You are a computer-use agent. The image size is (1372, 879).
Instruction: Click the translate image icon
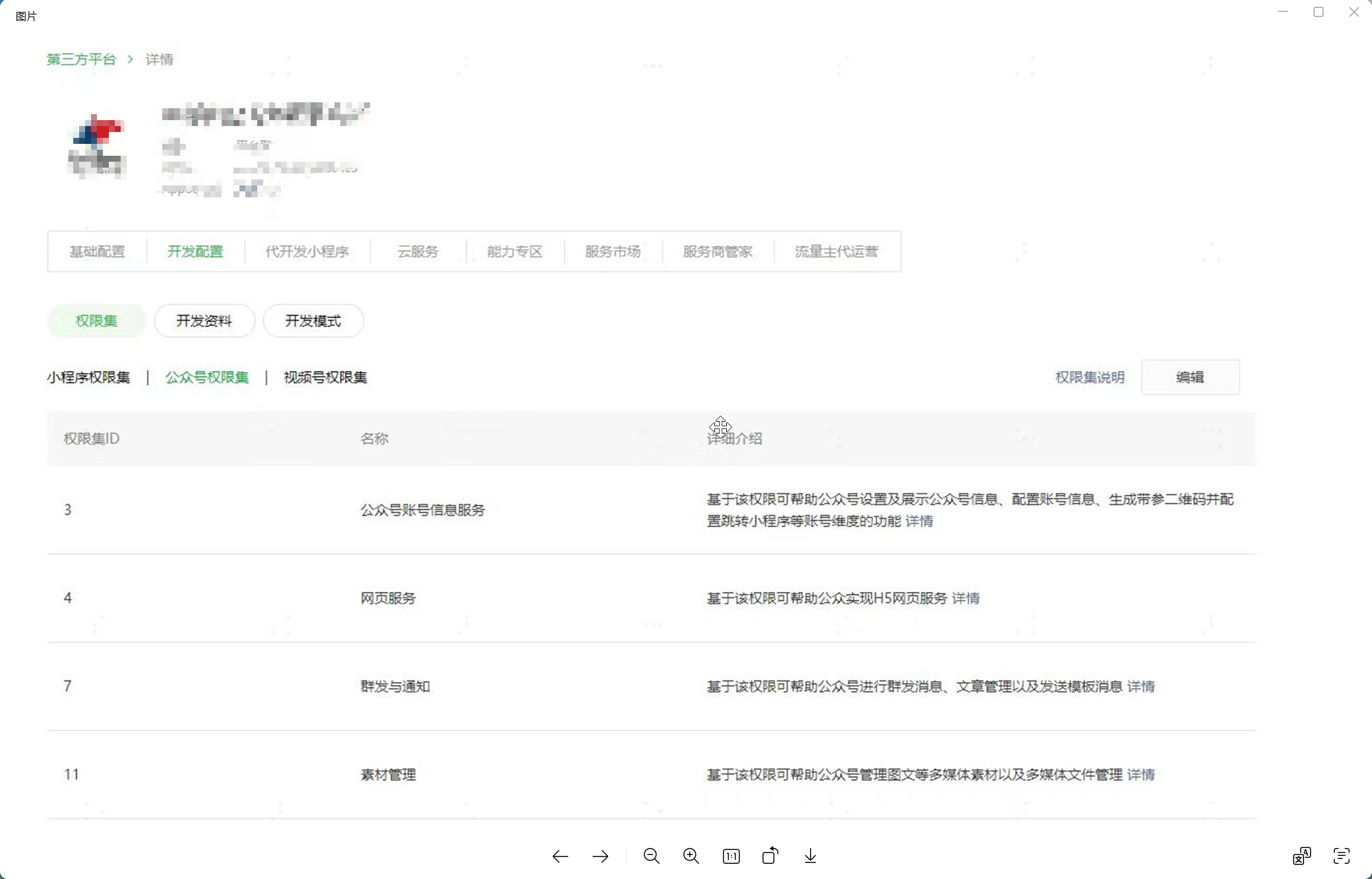pyautogui.click(x=1301, y=857)
